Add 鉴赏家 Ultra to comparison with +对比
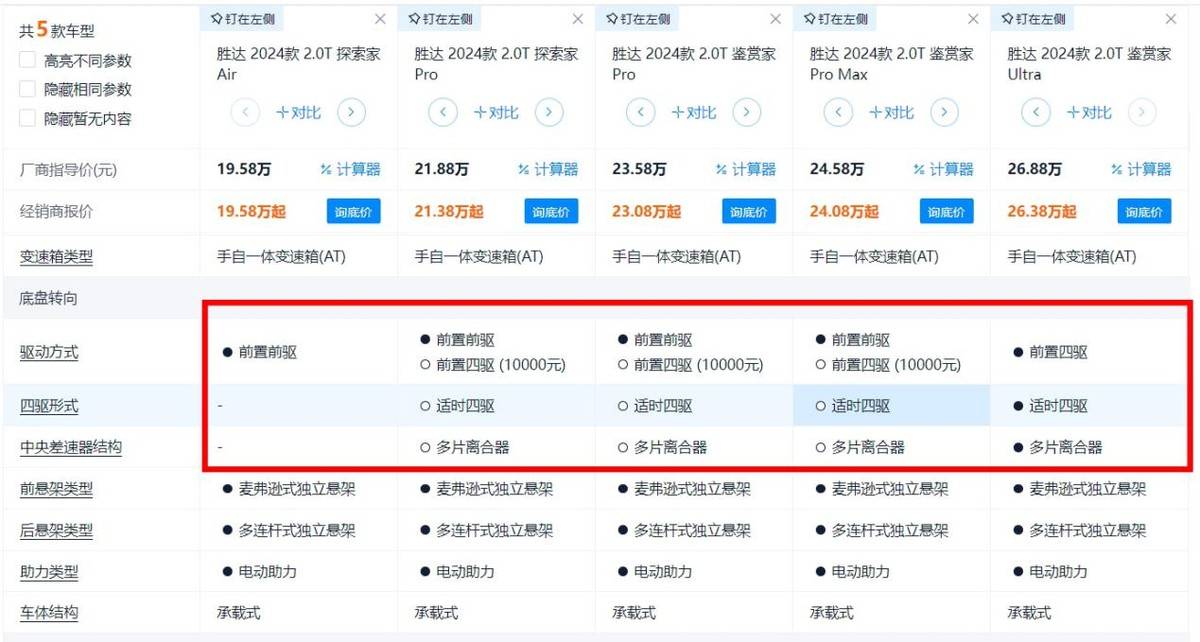Viewport: 1200px width, 642px height. 1090,113
